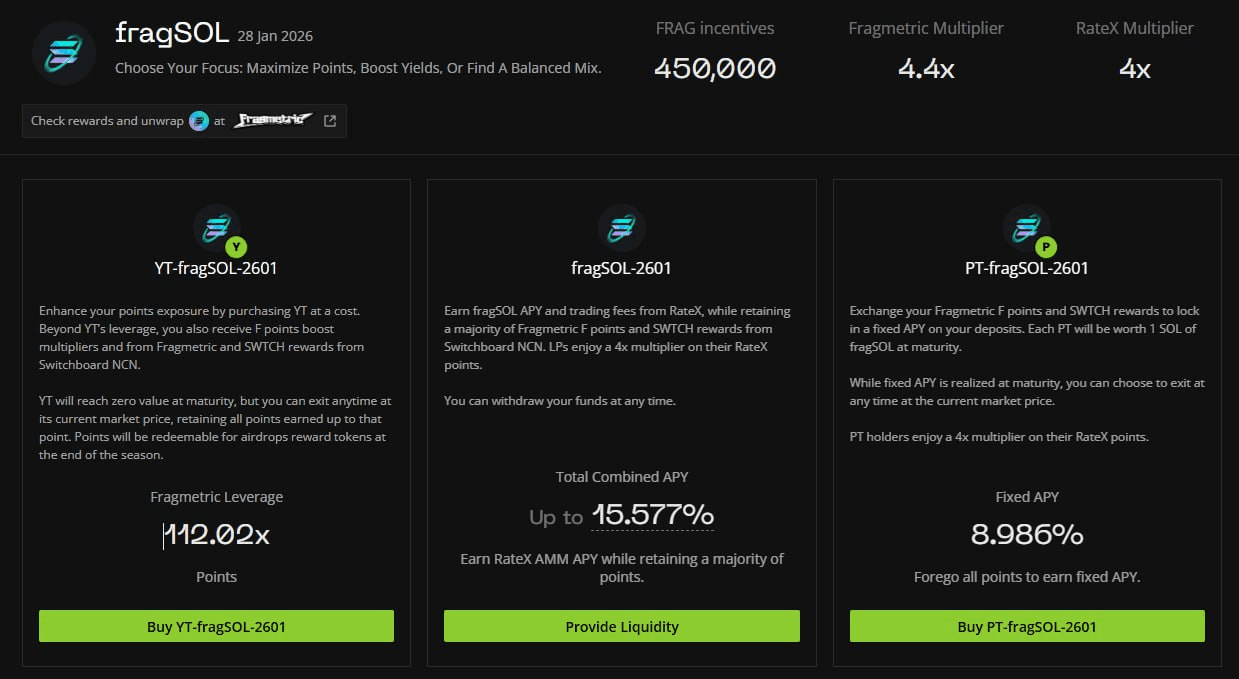The width and height of the screenshot is (1239, 679).
Task: Click the 4.4x Fragmetric Multiplier value
Action: (x=926, y=68)
